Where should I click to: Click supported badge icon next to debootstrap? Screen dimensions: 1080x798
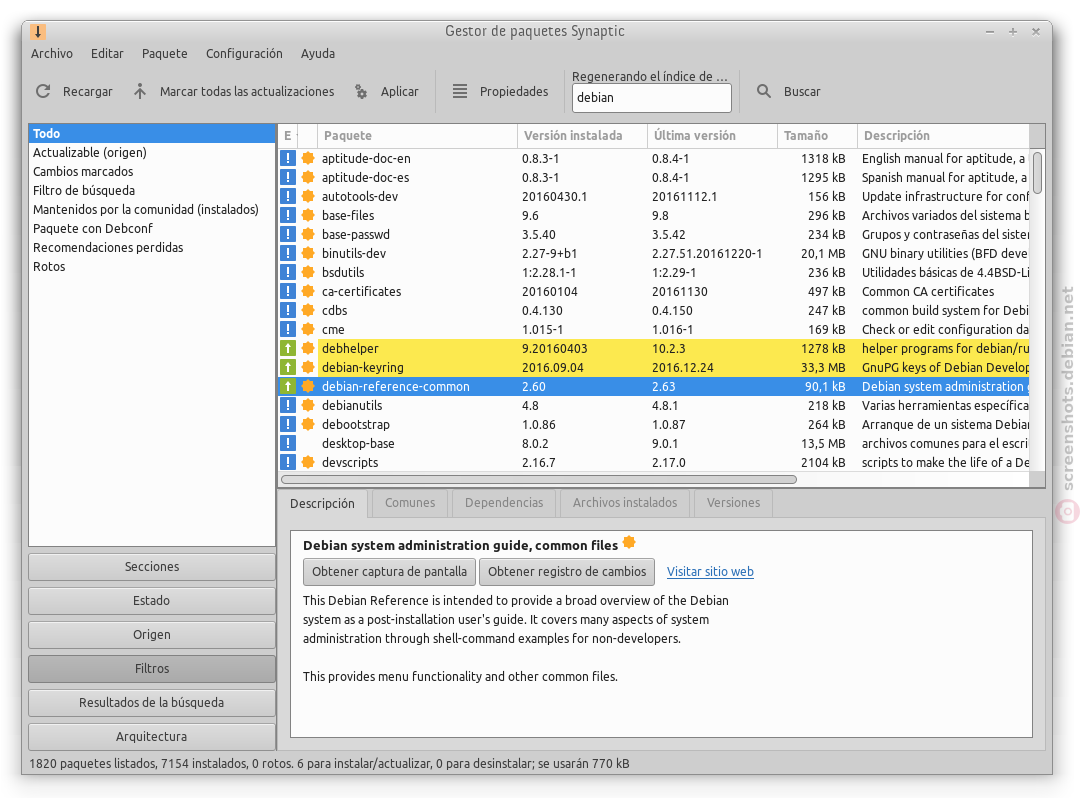[308, 424]
